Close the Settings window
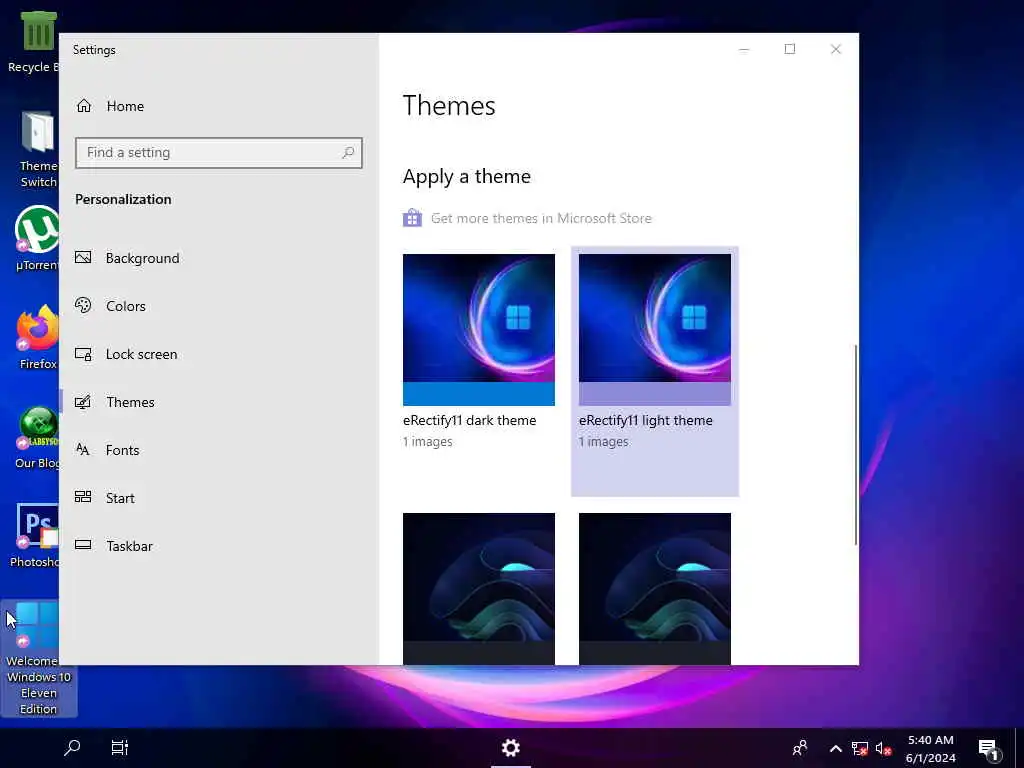 pyautogui.click(x=835, y=50)
